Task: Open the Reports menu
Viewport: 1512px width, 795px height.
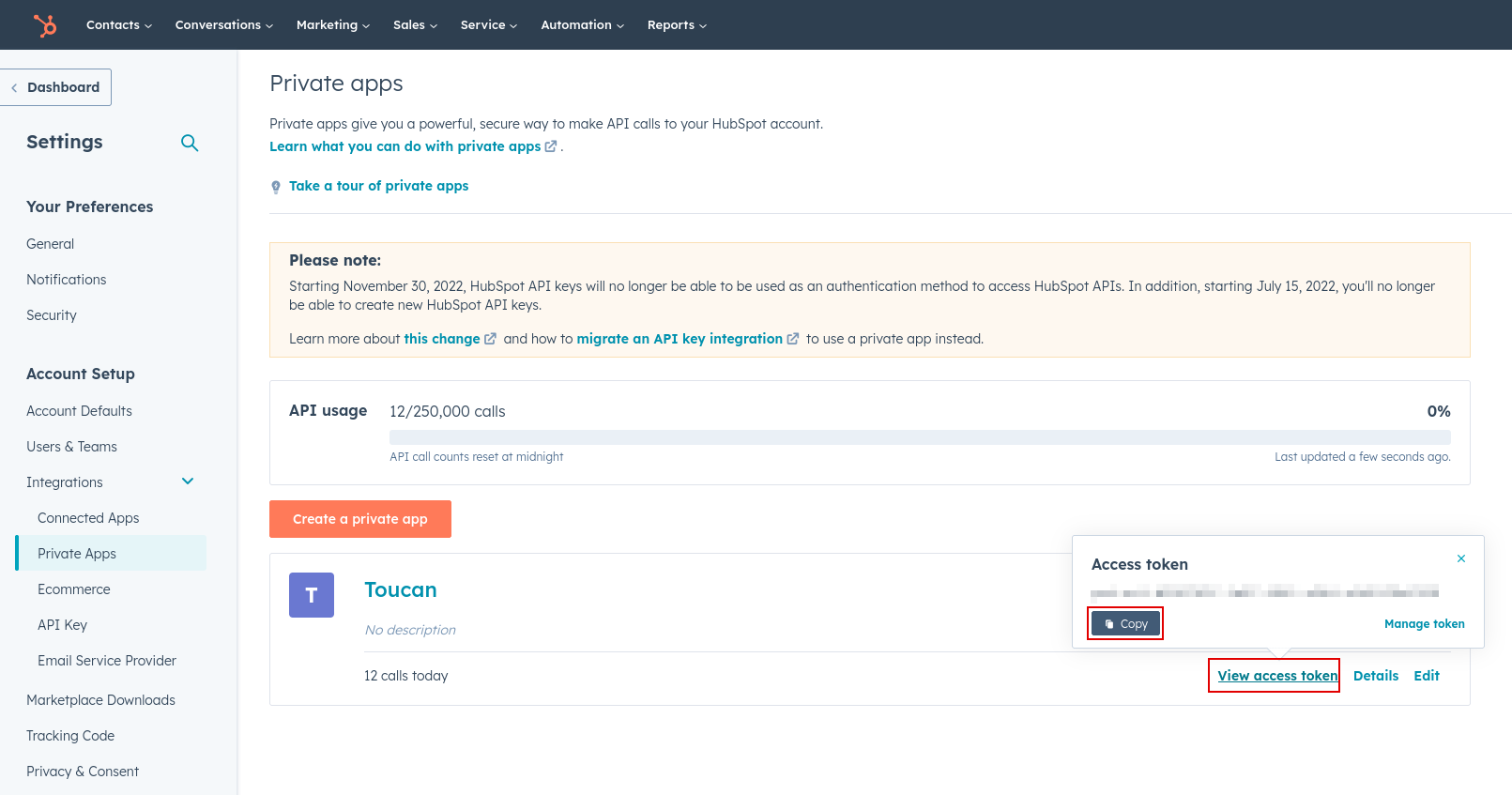Action: coord(678,25)
